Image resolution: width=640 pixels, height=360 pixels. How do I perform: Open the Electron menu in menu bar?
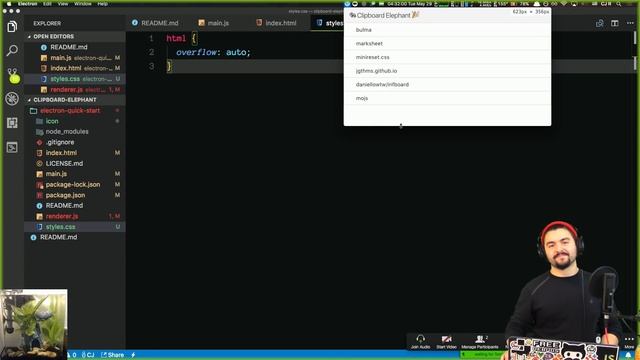pyautogui.click(x=27, y=4)
